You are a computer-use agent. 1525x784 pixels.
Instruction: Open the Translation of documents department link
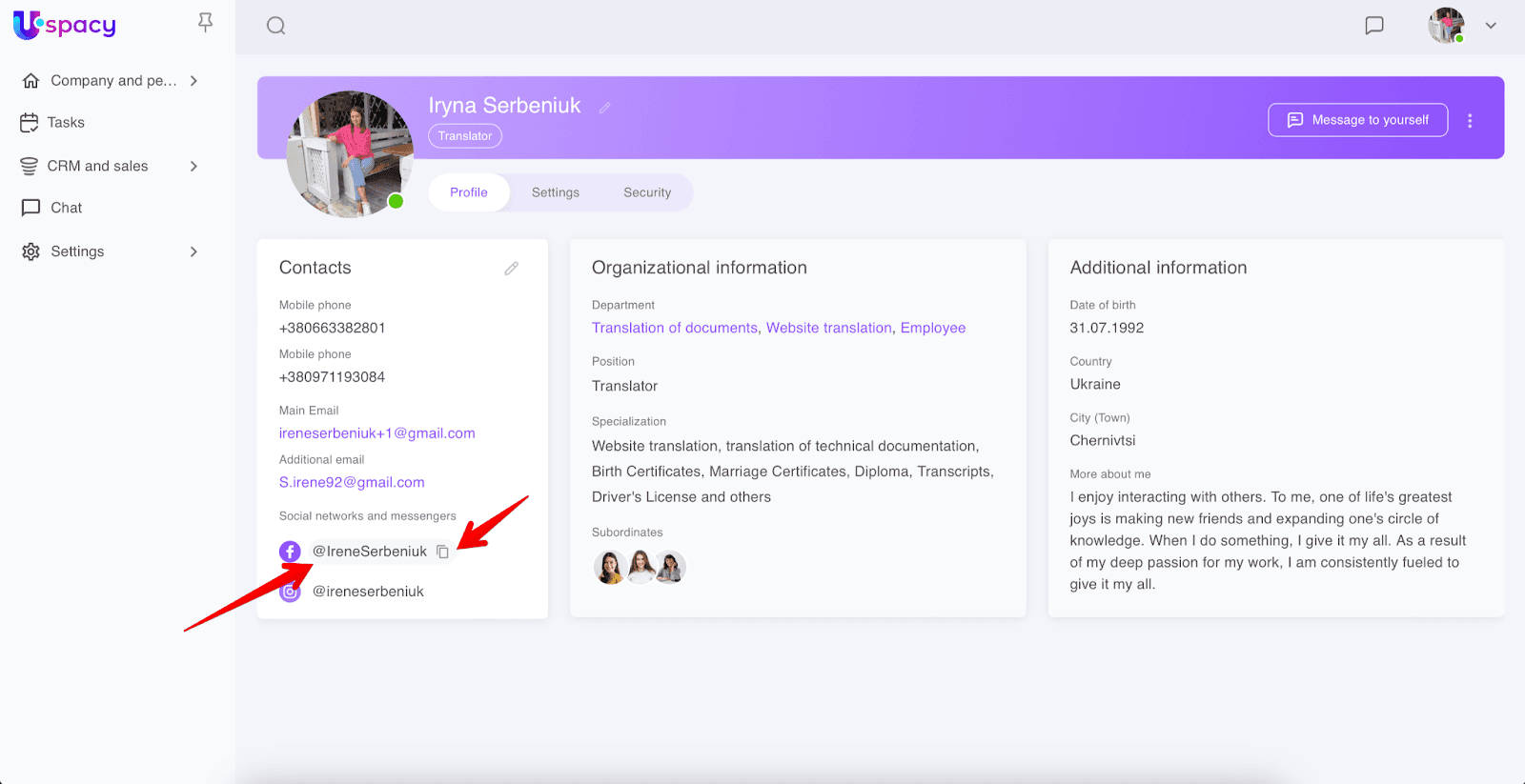pos(674,328)
